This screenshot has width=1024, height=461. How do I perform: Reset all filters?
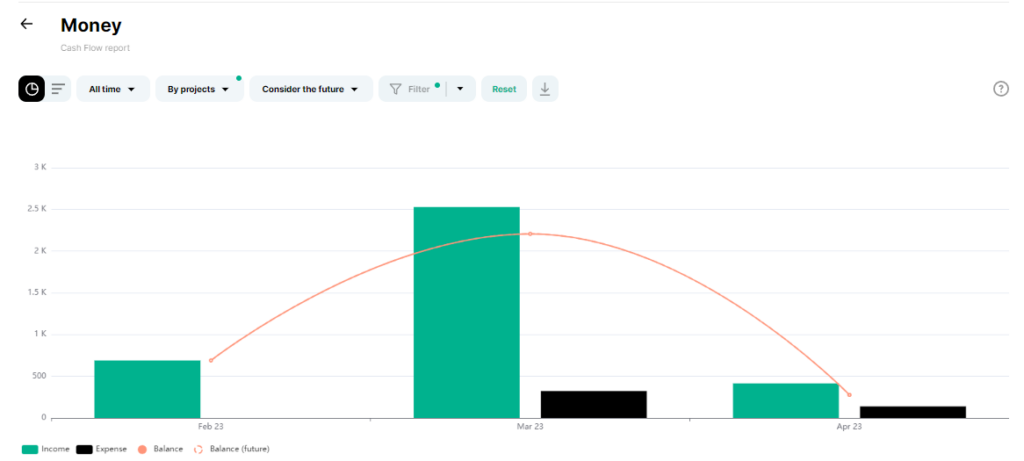click(x=504, y=89)
